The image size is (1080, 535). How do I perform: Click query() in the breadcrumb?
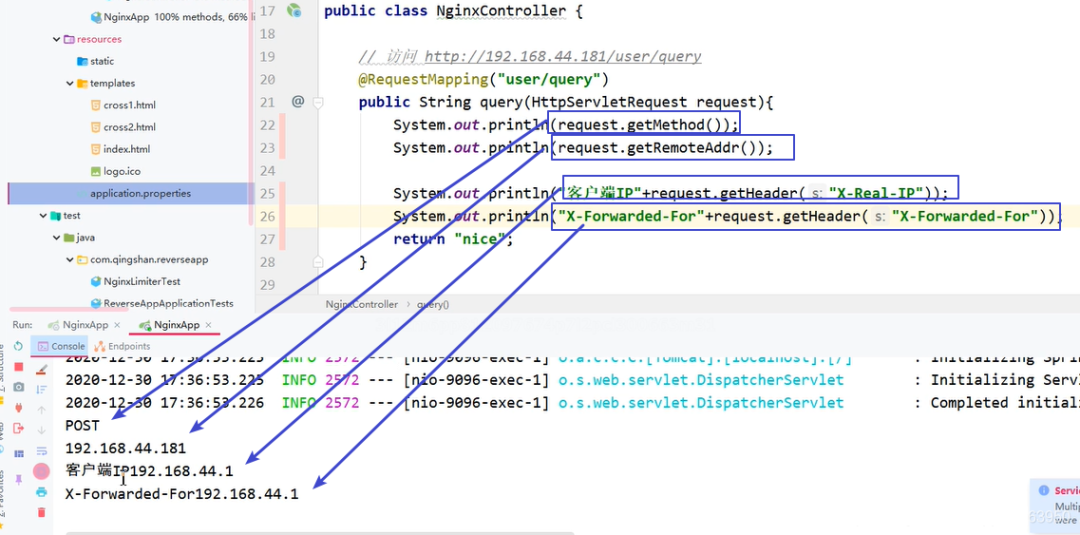[x=433, y=304]
